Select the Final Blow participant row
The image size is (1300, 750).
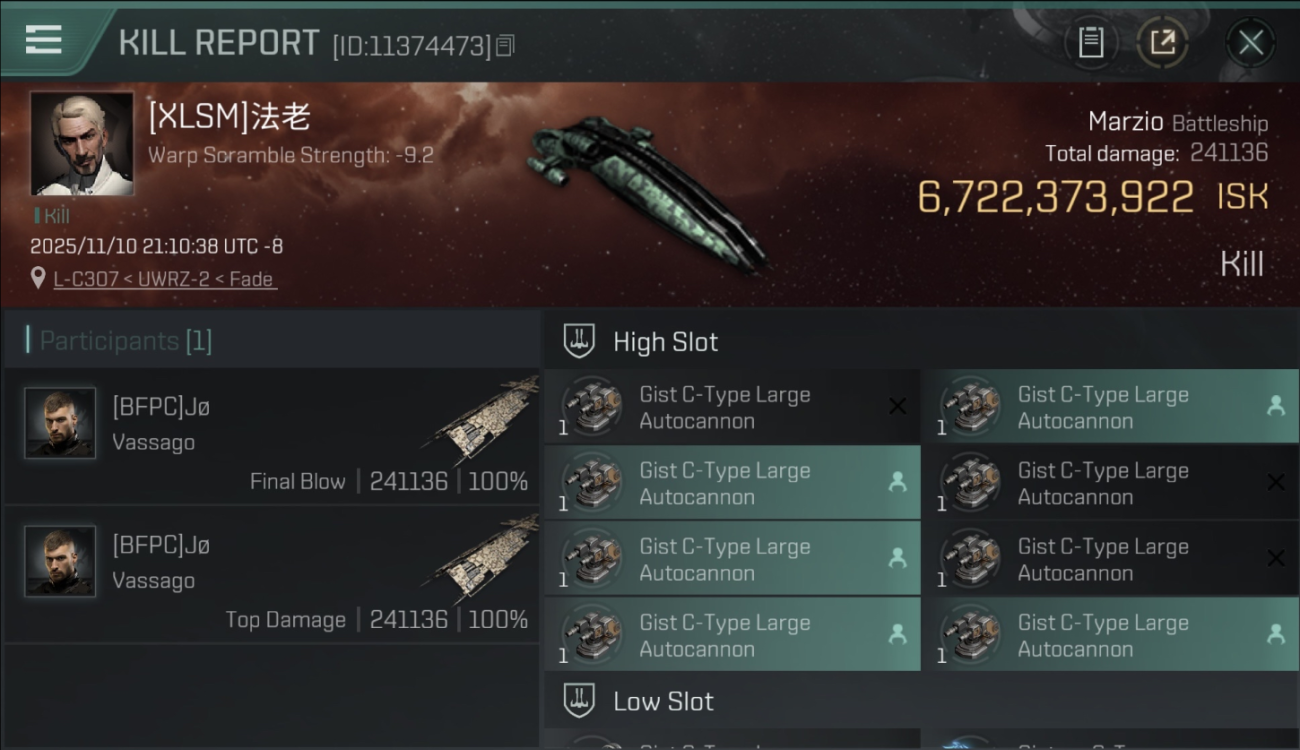[x=272, y=436]
